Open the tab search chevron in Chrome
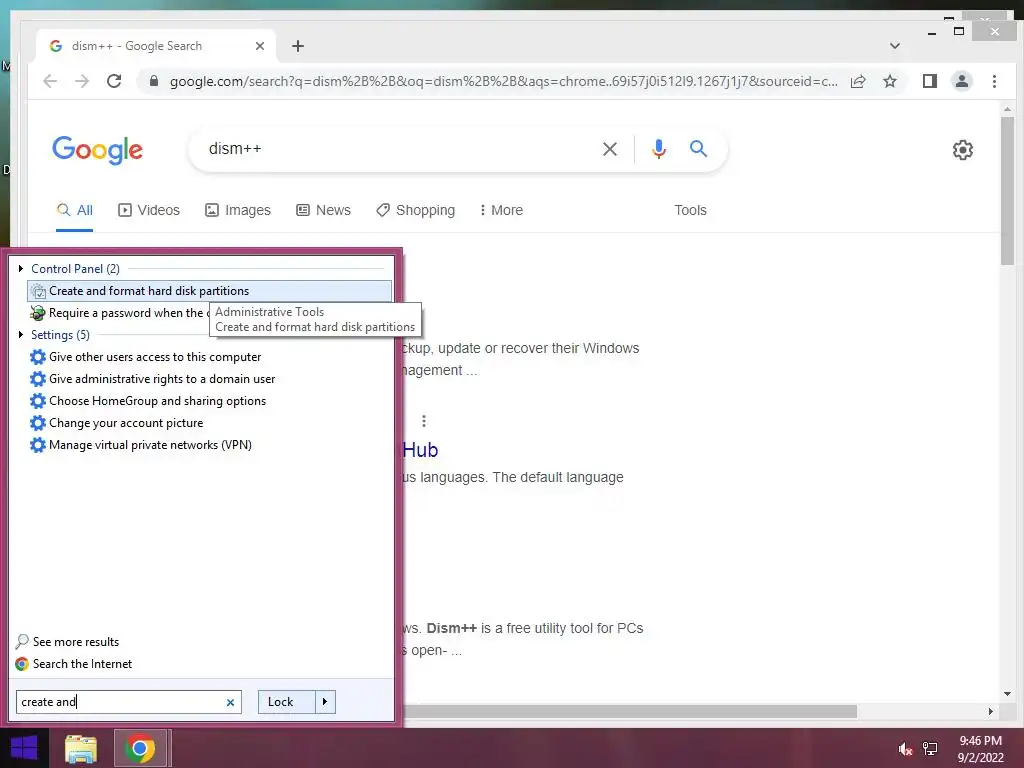This screenshot has height=768, width=1024. tap(895, 46)
